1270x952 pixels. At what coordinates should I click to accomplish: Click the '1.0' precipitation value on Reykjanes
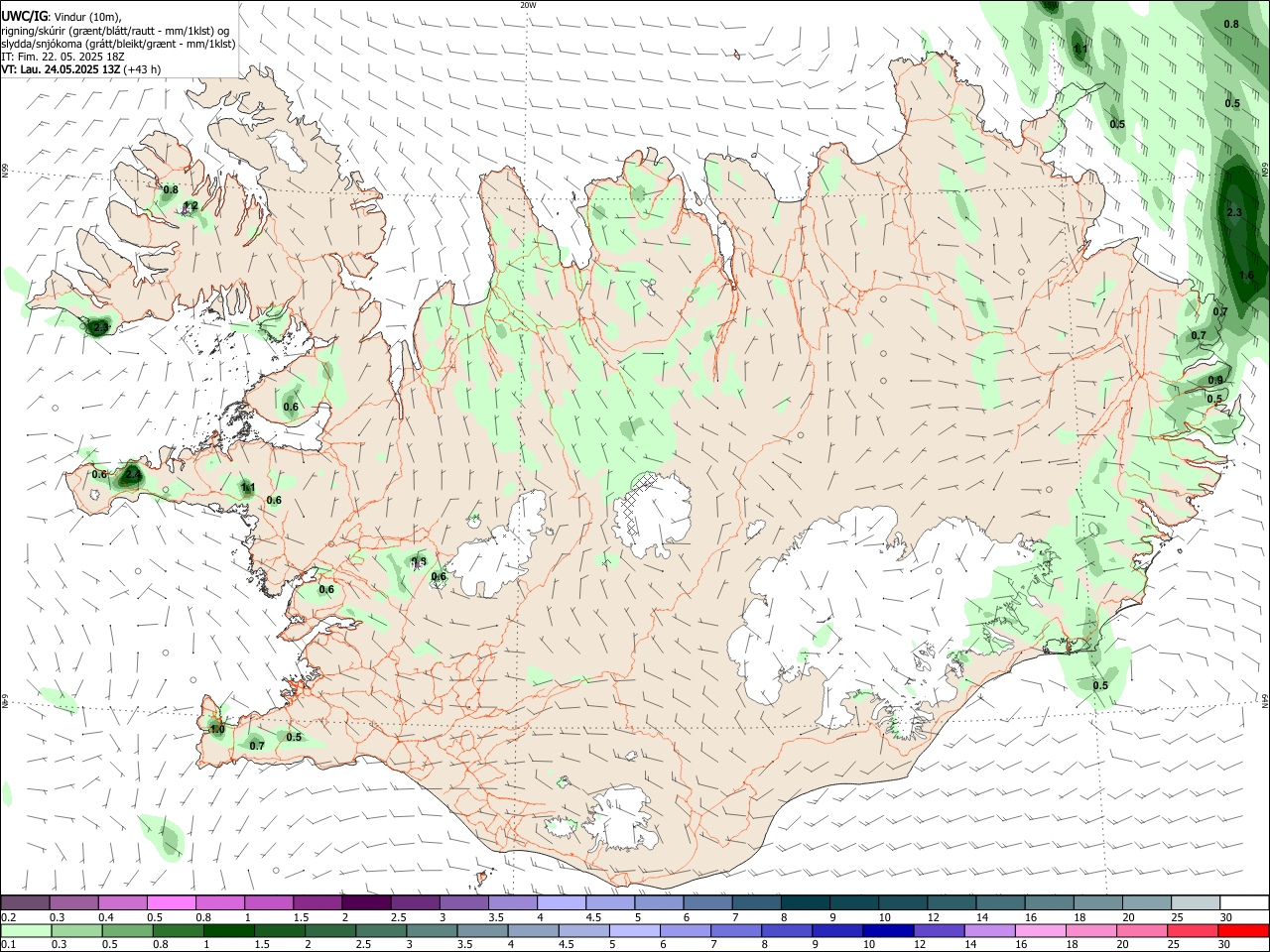[x=217, y=730]
